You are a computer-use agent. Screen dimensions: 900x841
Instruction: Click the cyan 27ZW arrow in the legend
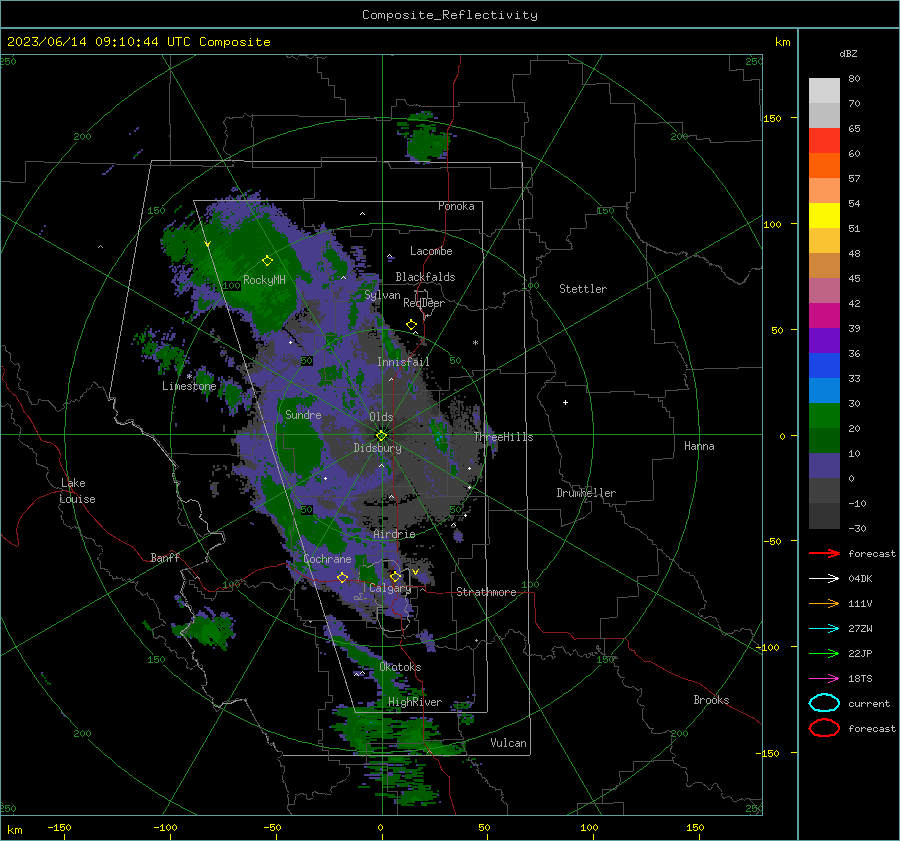824,629
